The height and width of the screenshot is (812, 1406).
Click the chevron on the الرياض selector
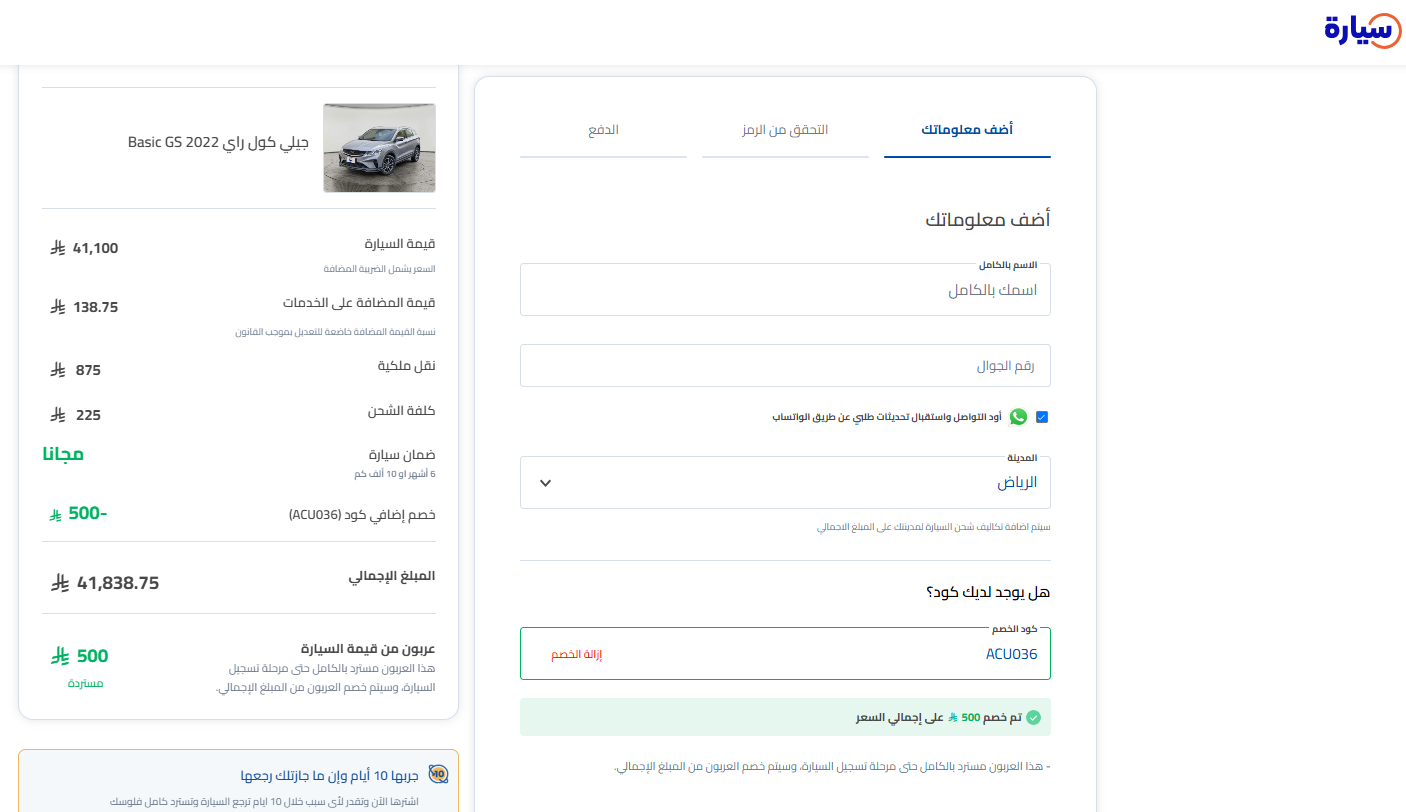click(545, 482)
